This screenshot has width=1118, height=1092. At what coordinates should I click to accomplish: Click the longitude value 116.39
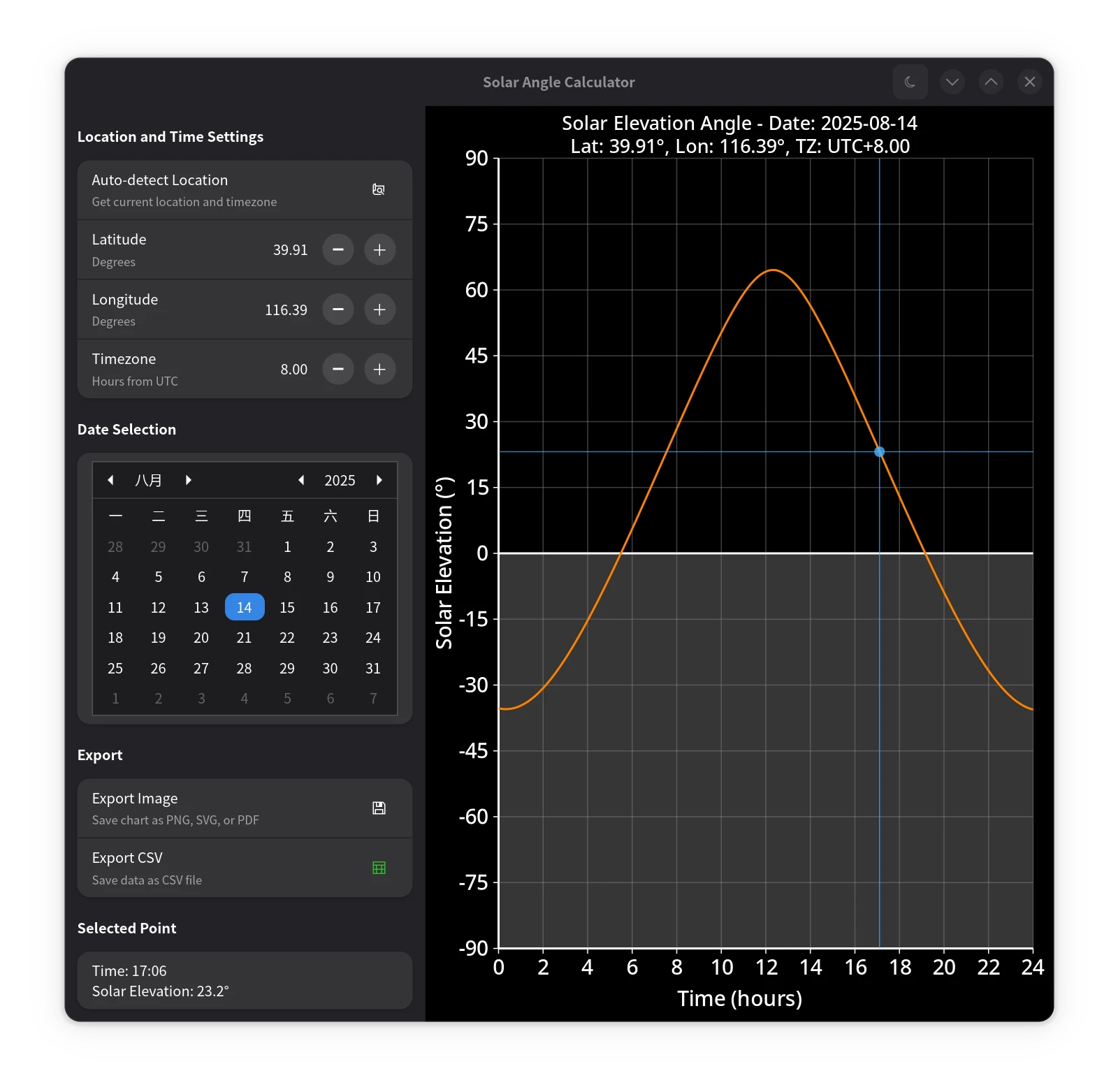[x=286, y=310]
